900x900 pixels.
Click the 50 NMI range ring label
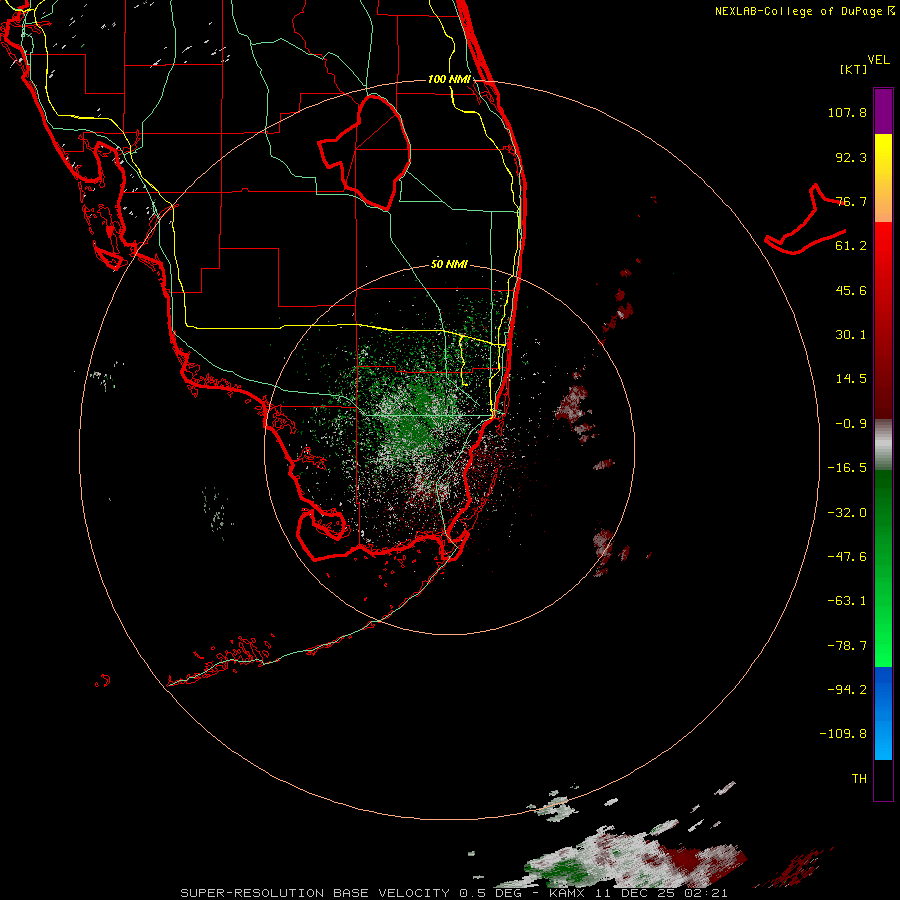click(449, 265)
